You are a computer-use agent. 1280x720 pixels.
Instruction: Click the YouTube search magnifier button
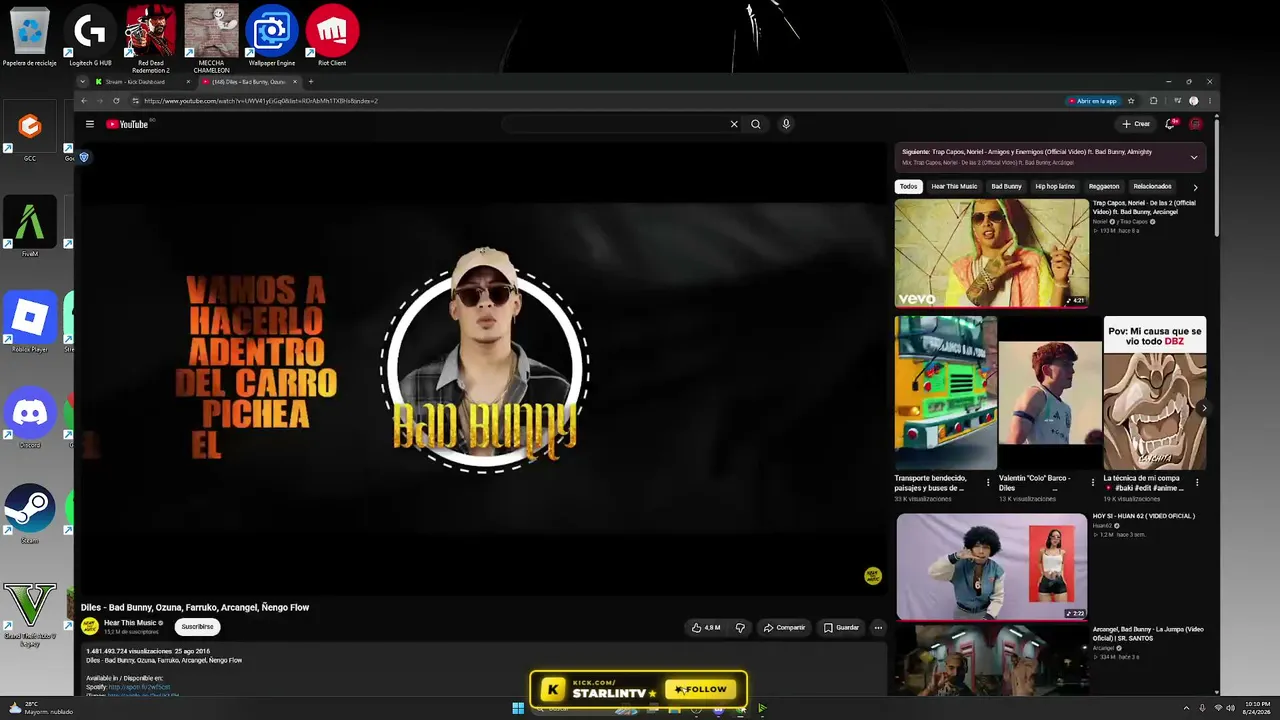tap(756, 124)
